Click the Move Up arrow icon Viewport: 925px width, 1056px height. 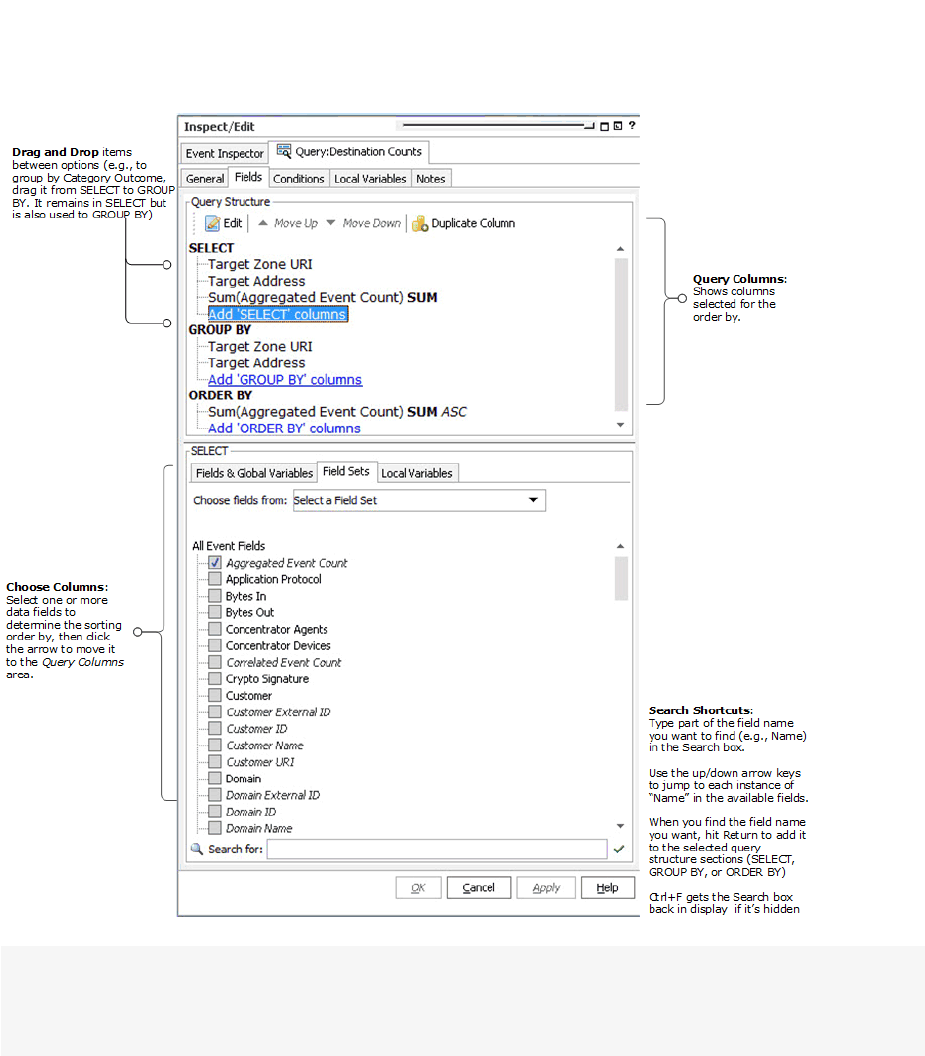tap(263, 223)
